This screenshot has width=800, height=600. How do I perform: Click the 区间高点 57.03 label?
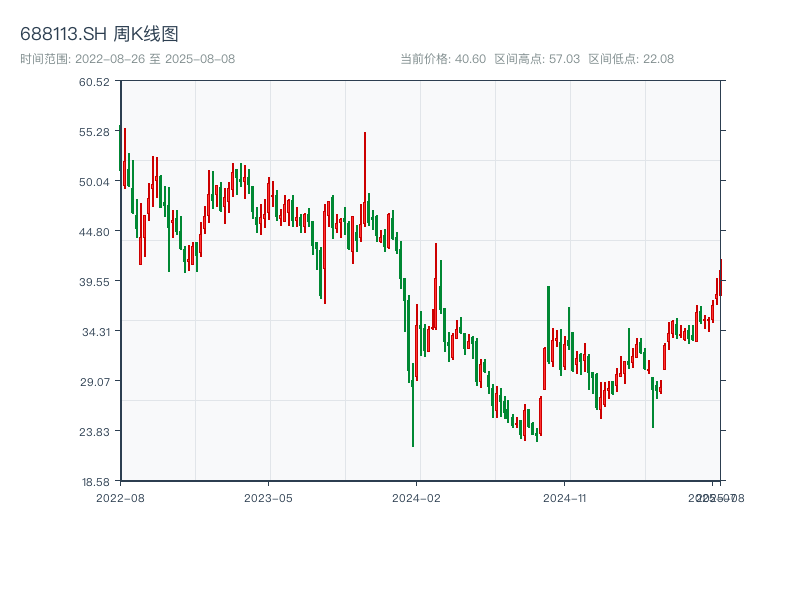pos(537,59)
